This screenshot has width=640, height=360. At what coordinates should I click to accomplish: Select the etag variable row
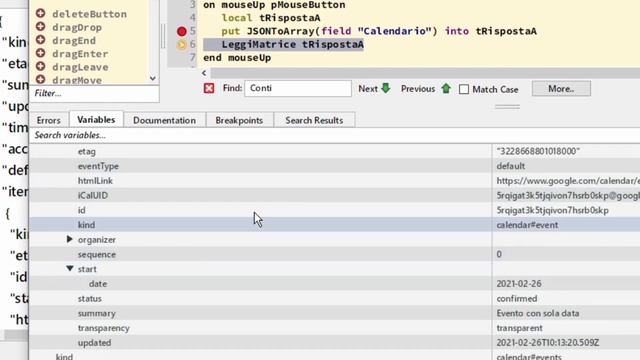(x=335, y=151)
